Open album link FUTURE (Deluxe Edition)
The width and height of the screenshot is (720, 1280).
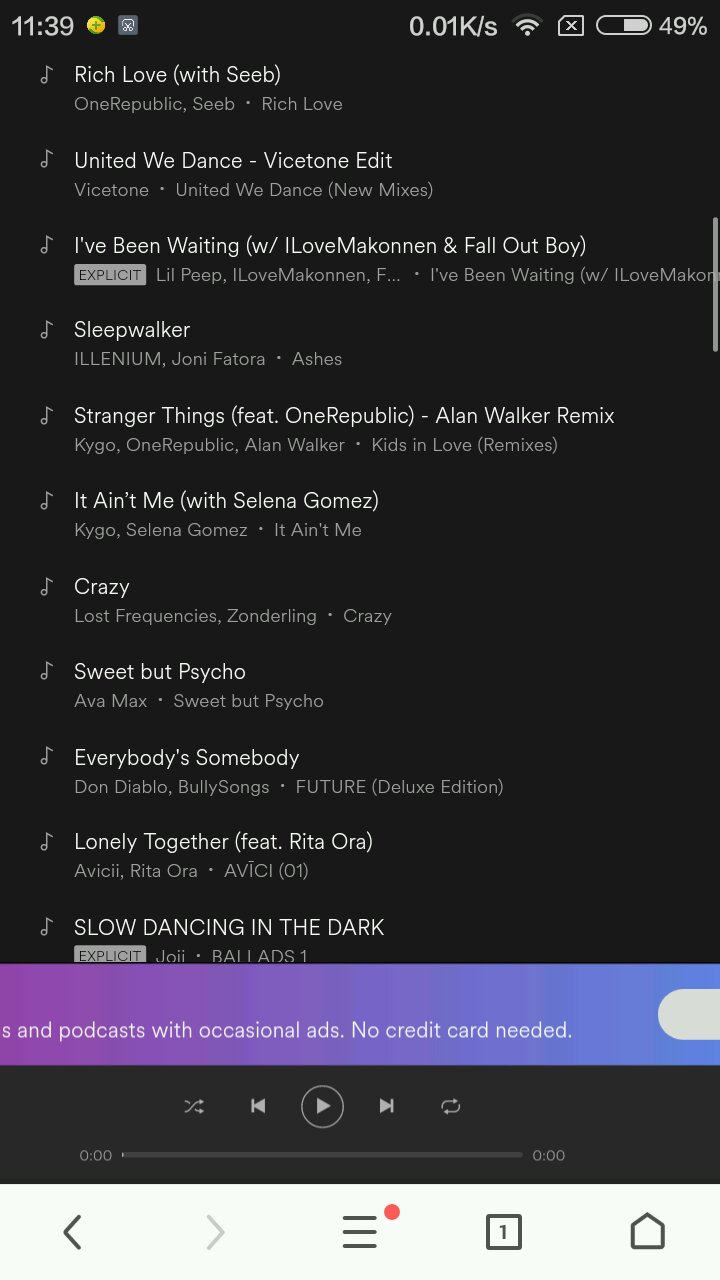[400, 787]
